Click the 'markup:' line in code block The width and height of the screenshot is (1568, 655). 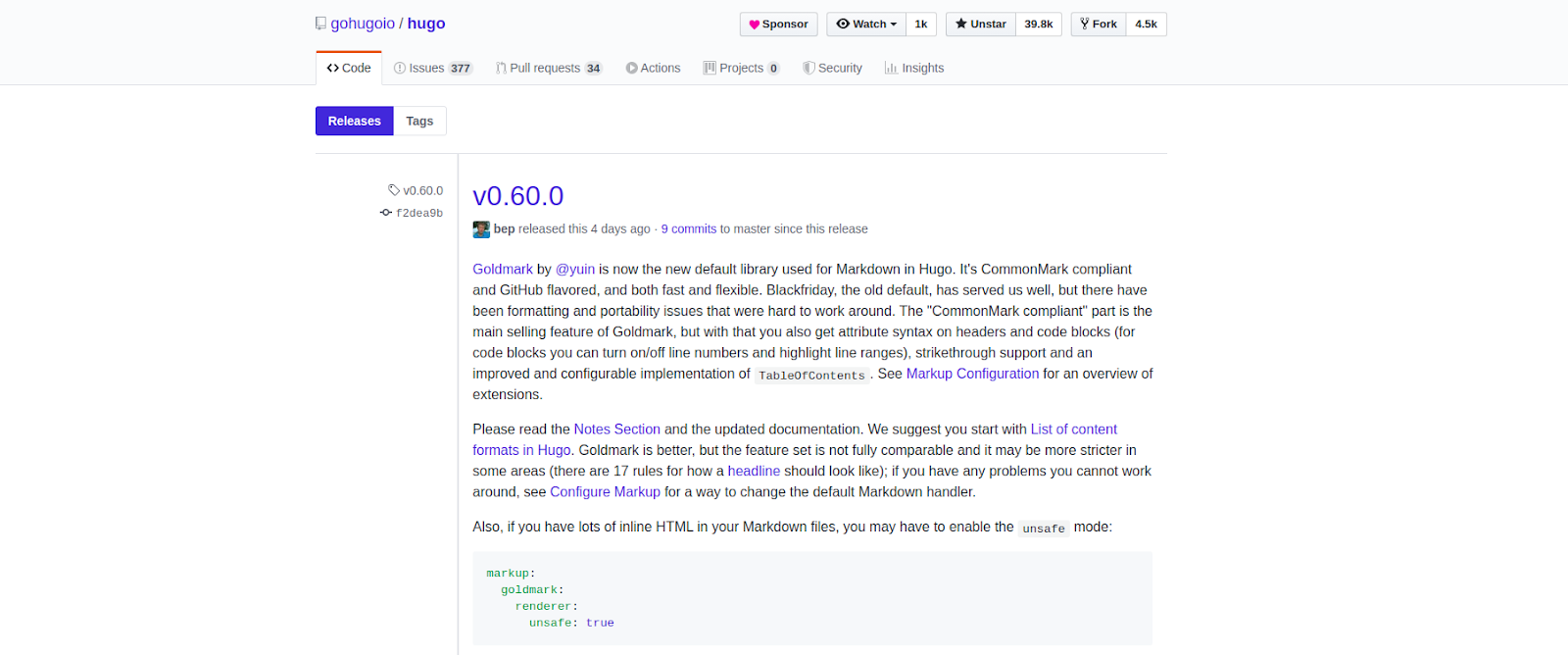pyautogui.click(x=511, y=573)
